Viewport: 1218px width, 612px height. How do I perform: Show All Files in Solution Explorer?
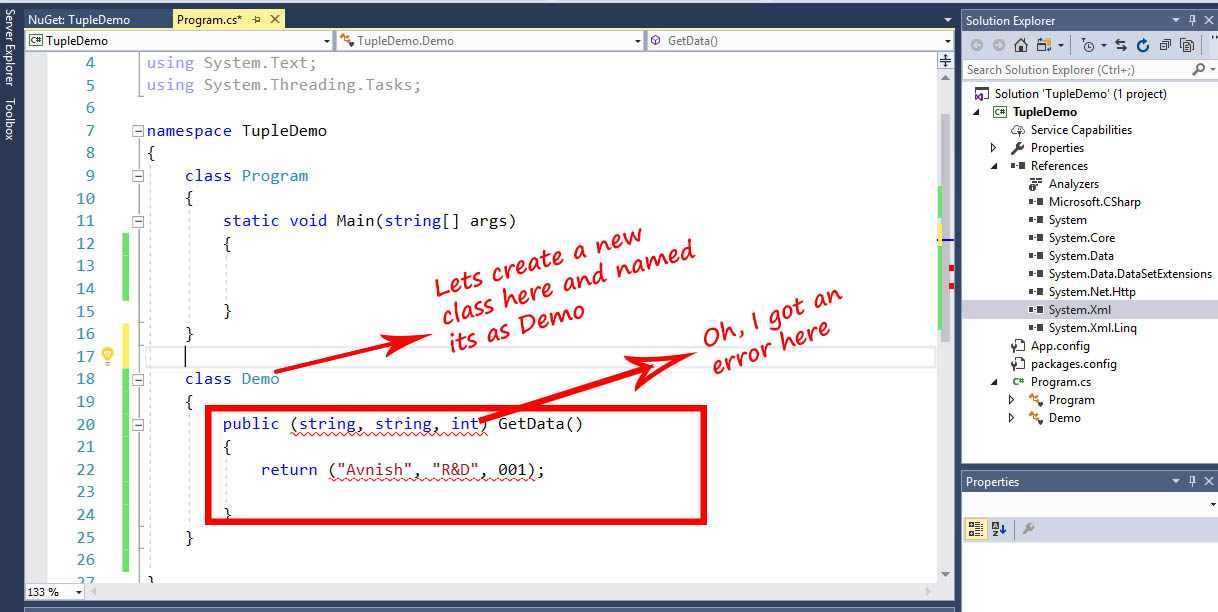point(1186,45)
